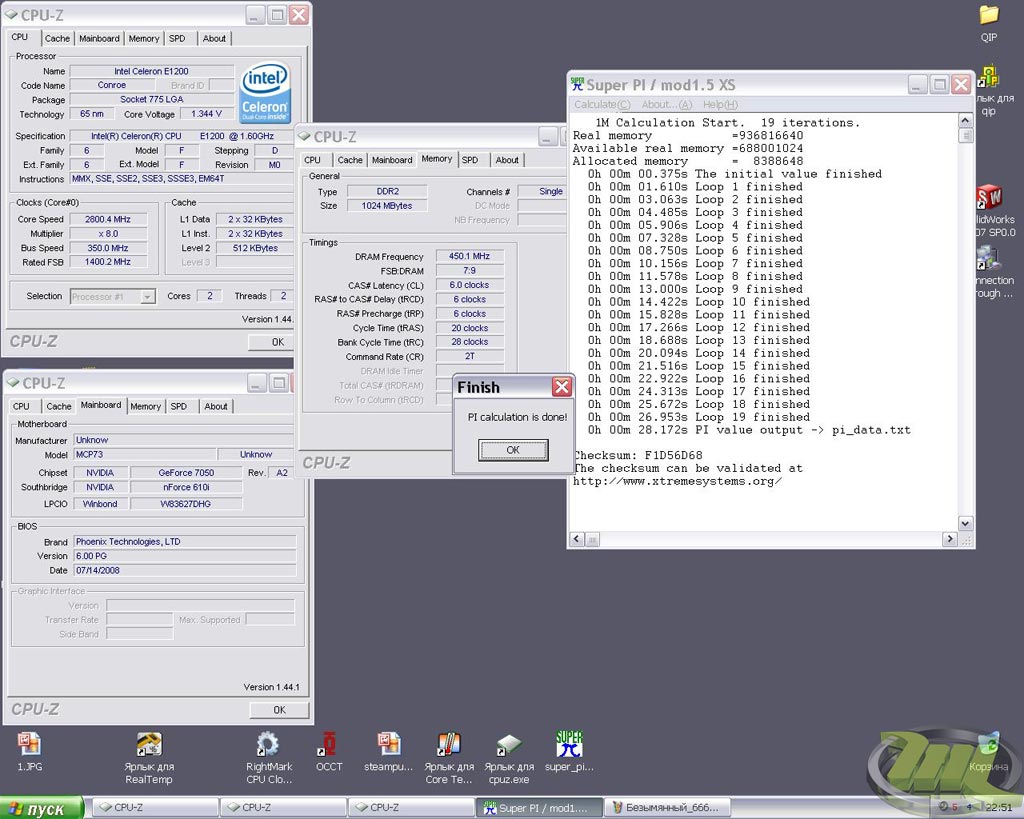The width and height of the screenshot is (1024, 819).
Task: Select the Rated FSB value 1400.2 MHz
Action: (108, 262)
